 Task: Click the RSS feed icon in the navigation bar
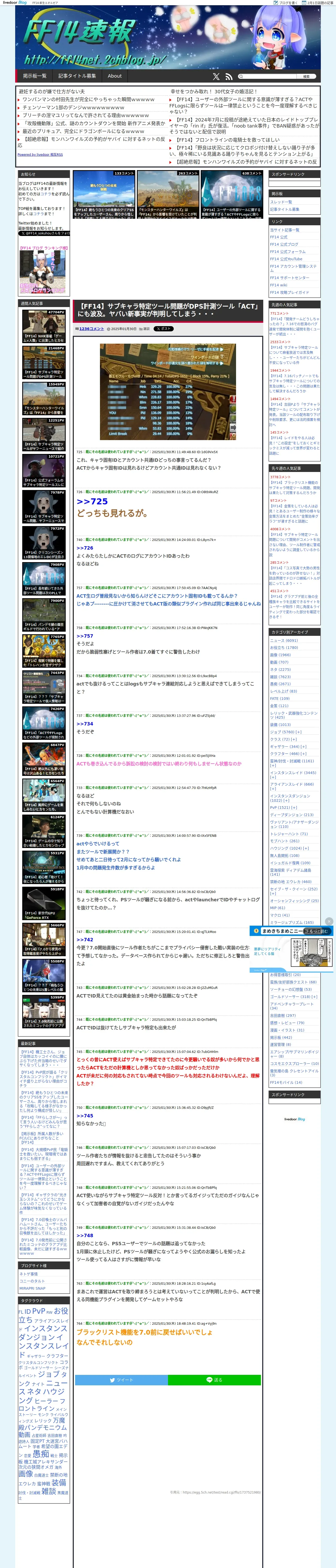229,77
